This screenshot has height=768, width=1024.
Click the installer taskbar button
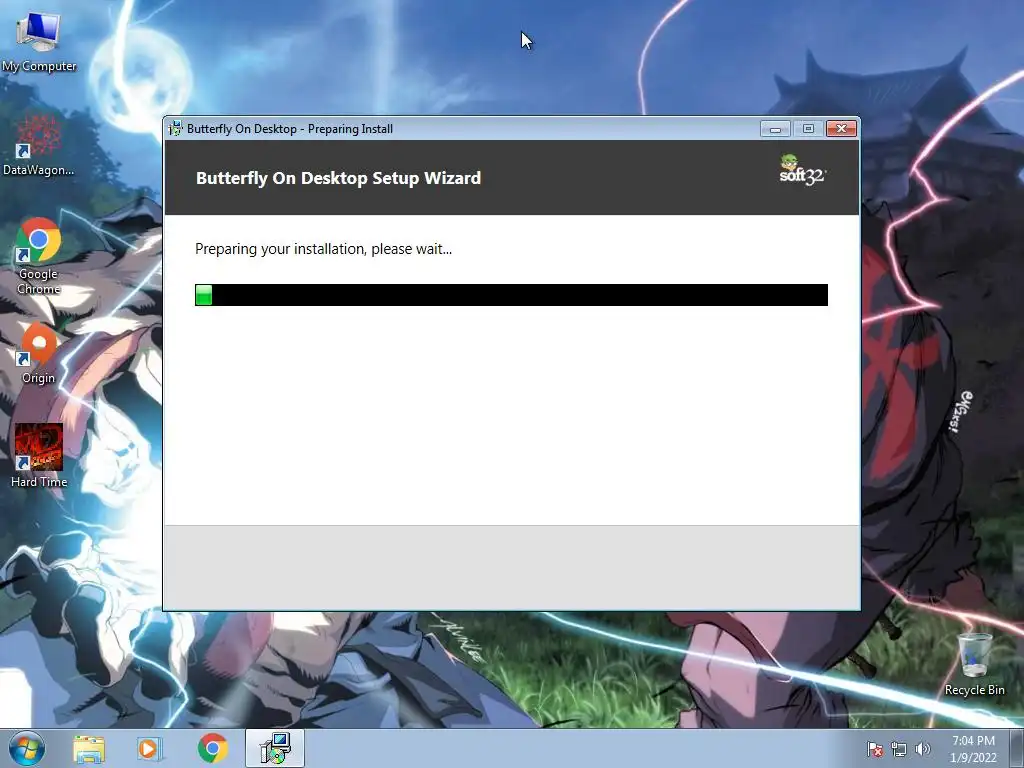[x=275, y=748]
